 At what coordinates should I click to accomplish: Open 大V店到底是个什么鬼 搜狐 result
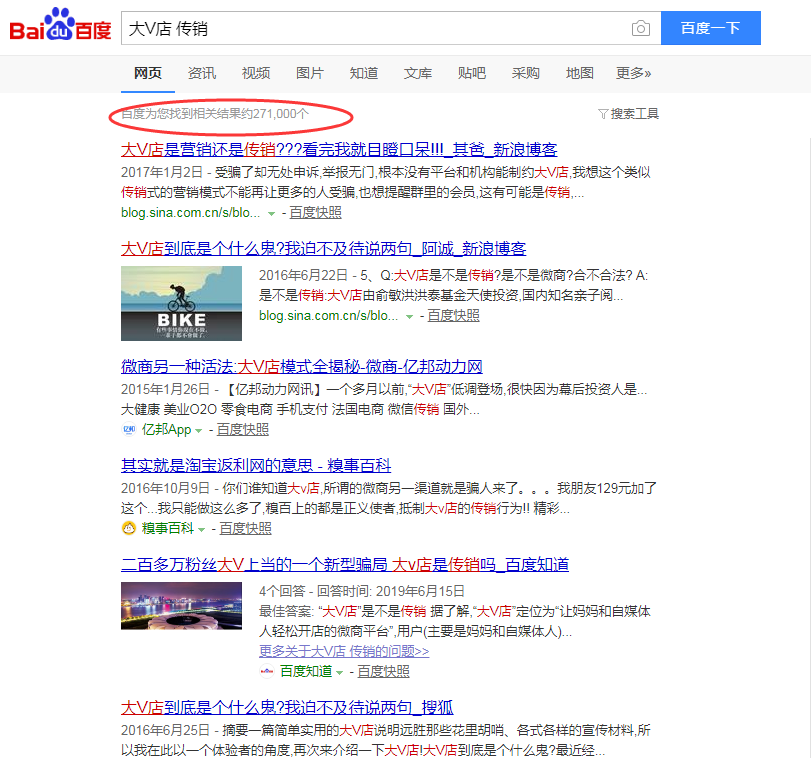tap(287, 707)
